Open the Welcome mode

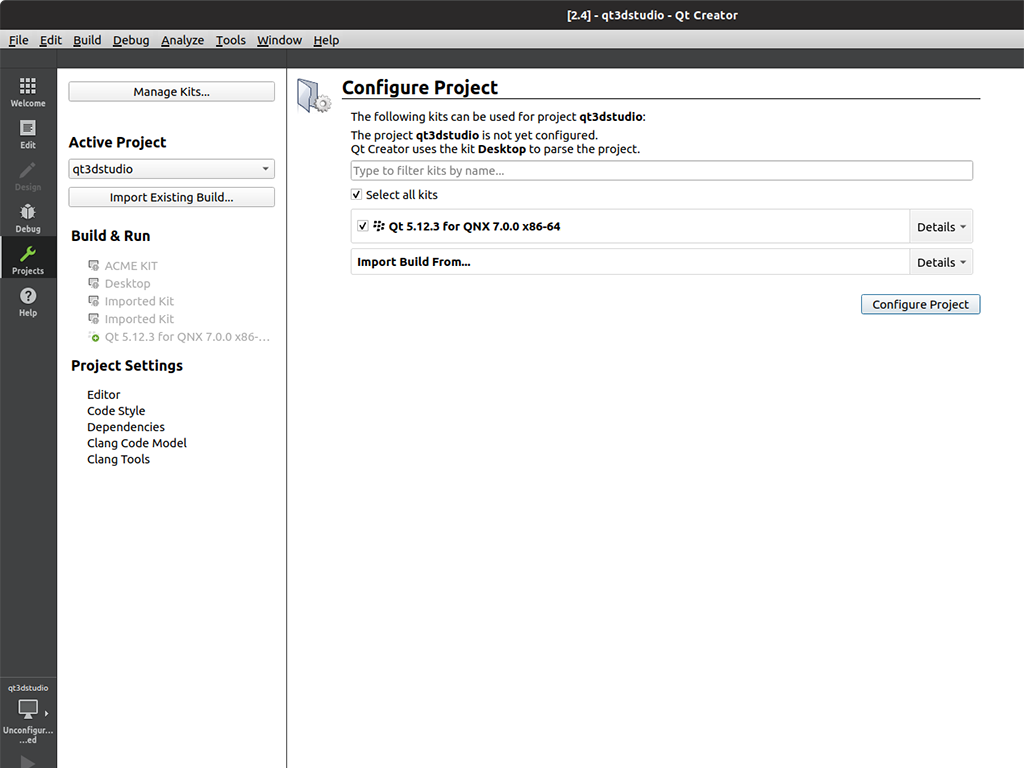(28, 91)
